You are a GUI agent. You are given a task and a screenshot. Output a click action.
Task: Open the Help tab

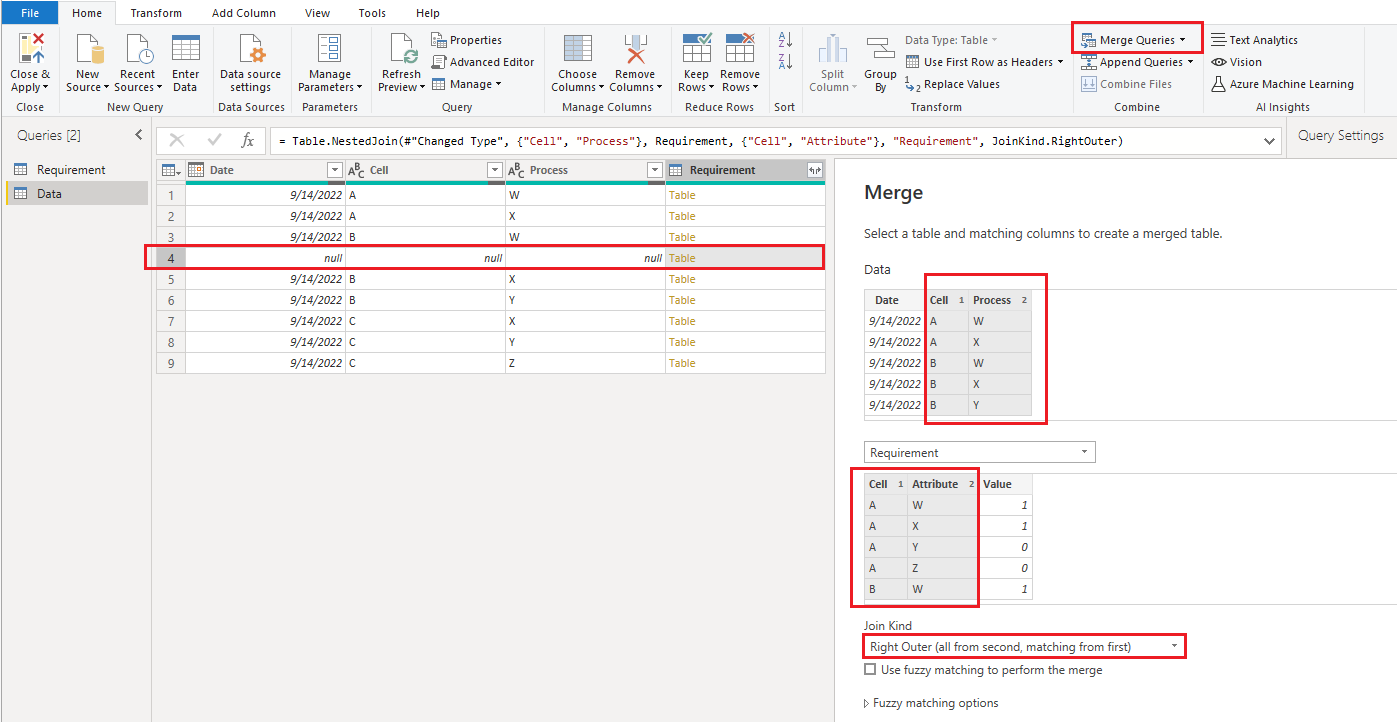(427, 13)
